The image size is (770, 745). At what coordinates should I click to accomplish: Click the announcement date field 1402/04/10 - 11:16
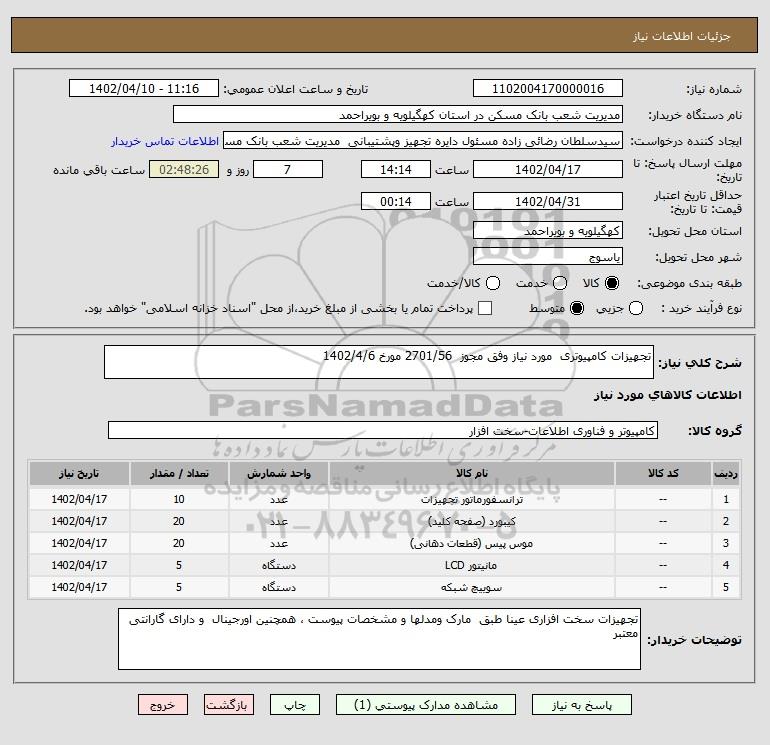[x=144, y=88]
